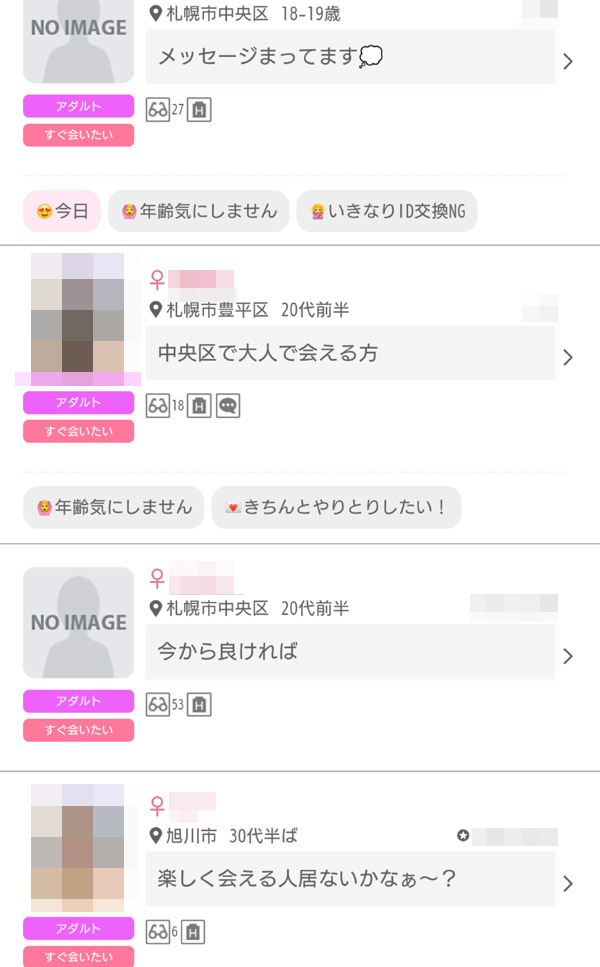
Task: Click the glasses view-count icon showing 53
Action: coord(157,705)
